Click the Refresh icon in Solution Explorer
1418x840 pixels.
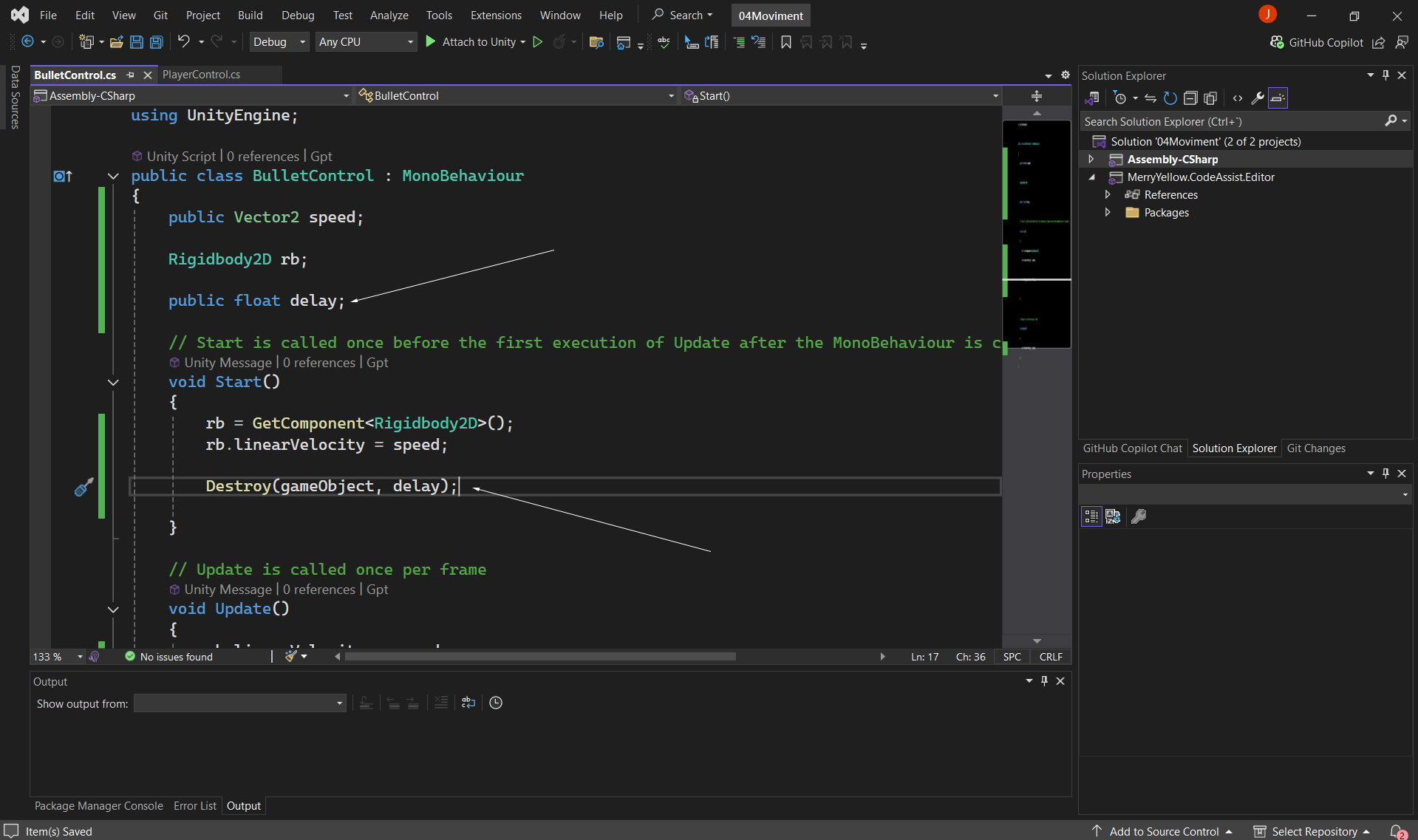point(1170,98)
